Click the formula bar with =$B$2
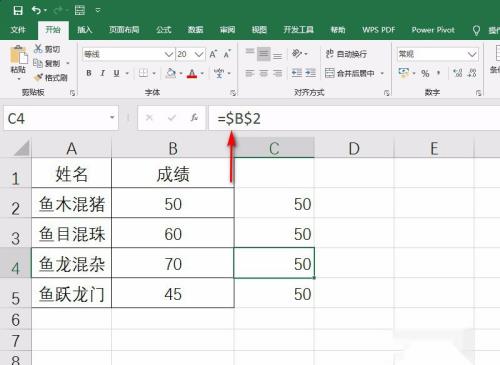This screenshot has height=365, width=500. tap(354, 118)
